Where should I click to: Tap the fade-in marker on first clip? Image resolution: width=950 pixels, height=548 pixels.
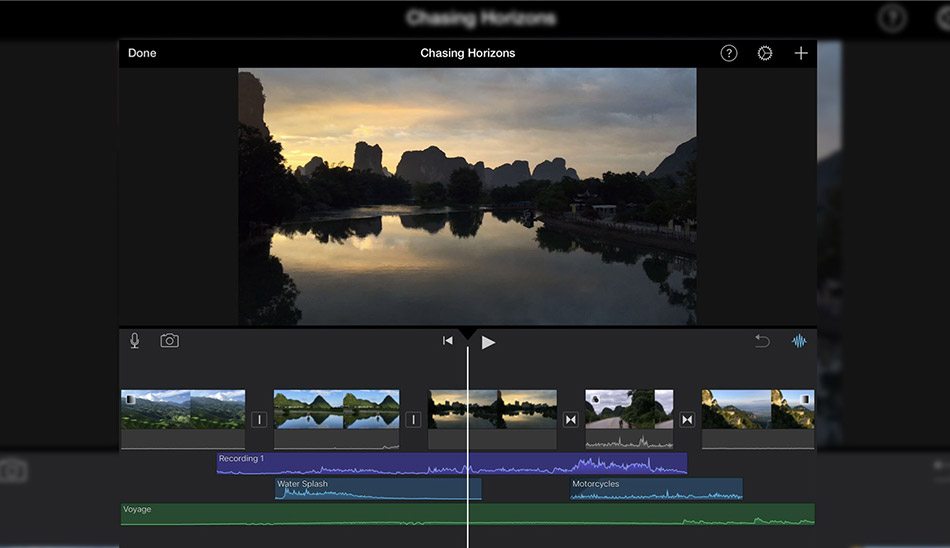[130, 399]
